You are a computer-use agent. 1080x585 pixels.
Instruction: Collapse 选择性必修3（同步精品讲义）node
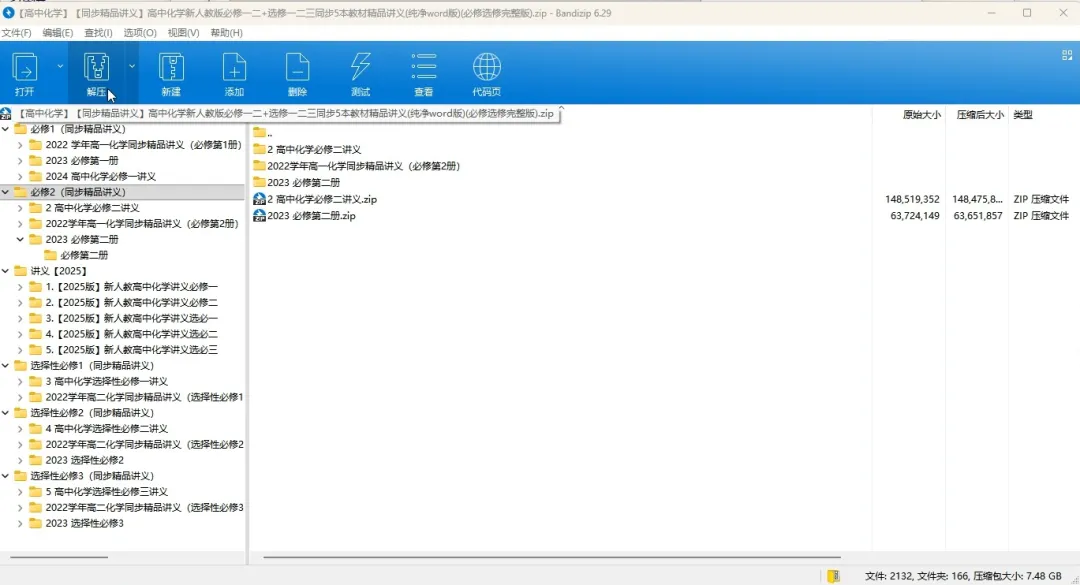click(x=6, y=475)
